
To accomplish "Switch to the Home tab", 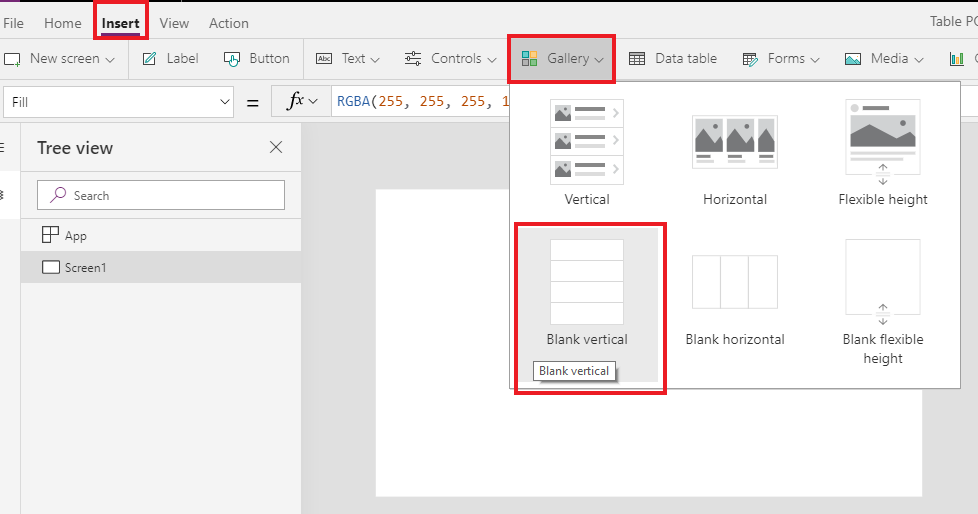I will tap(62, 23).
